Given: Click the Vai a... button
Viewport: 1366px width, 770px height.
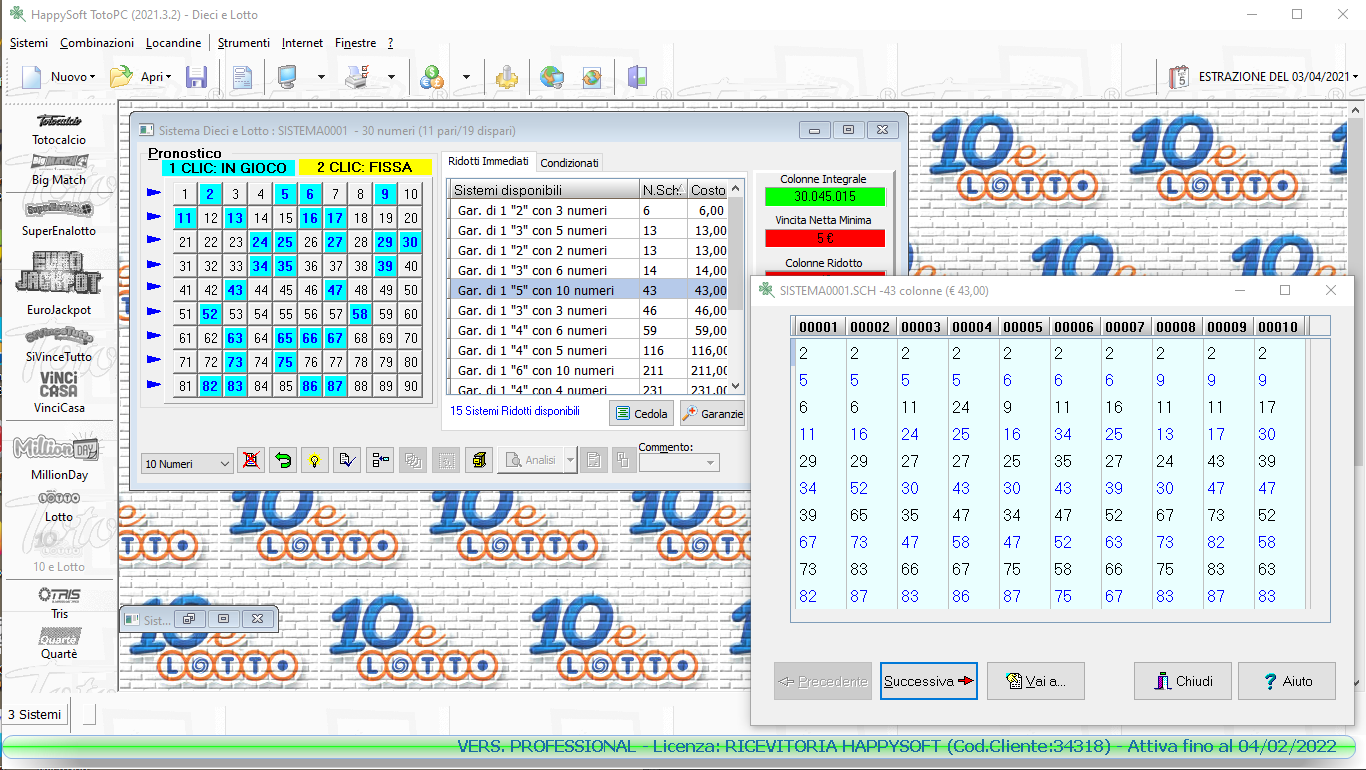Looking at the screenshot, I should [1036, 681].
